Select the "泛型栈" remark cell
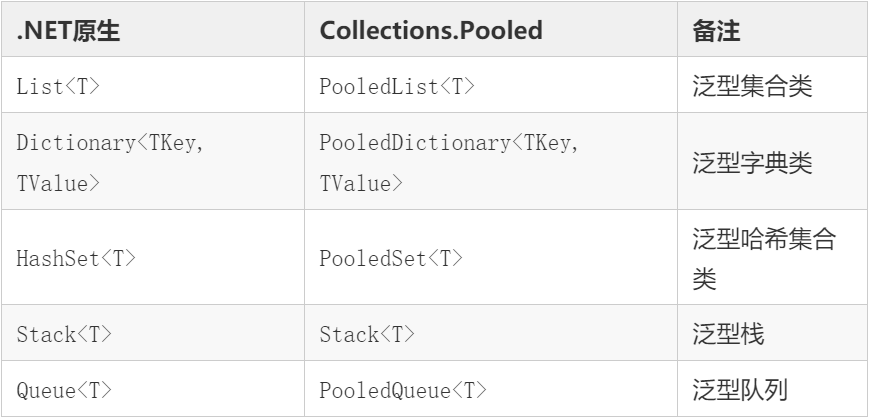 [728, 335]
